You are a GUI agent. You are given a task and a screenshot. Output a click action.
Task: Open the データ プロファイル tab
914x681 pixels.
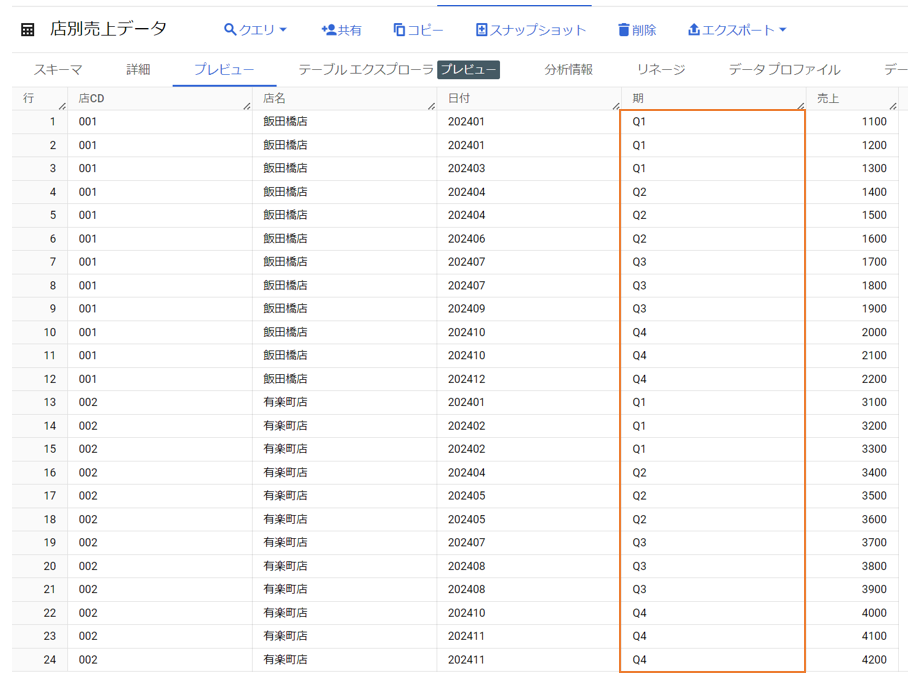[x=784, y=69]
